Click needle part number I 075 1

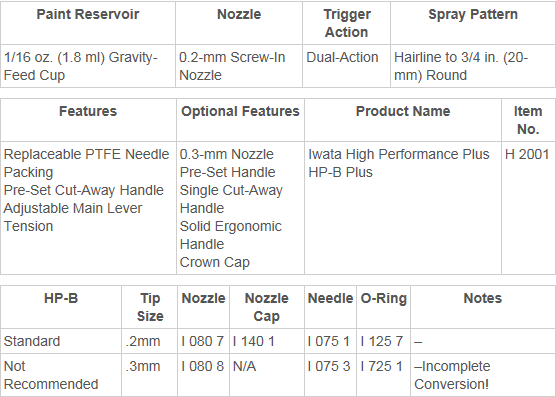pyautogui.click(x=329, y=341)
